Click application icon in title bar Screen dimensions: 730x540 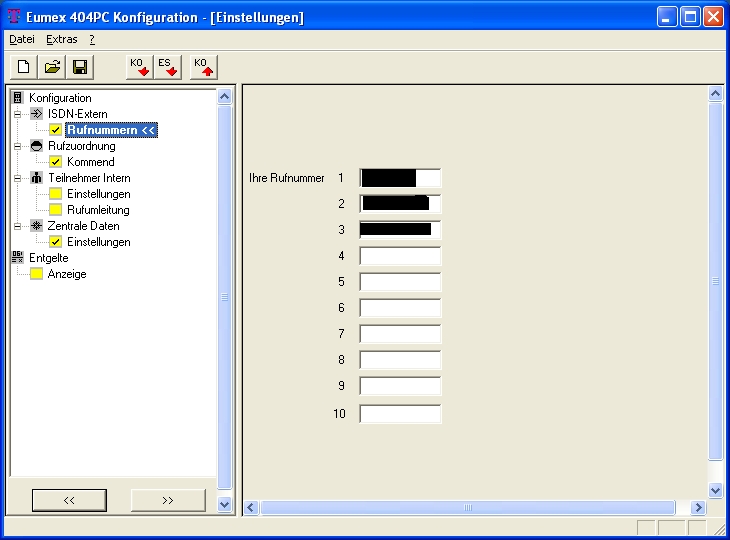pyautogui.click(x=14, y=17)
